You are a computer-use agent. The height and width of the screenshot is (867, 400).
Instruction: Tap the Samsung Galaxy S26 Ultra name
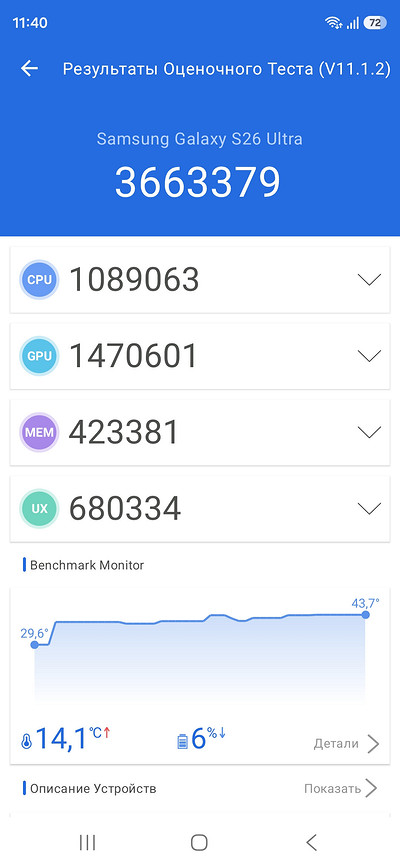pyautogui.click(x=200, y=138)
